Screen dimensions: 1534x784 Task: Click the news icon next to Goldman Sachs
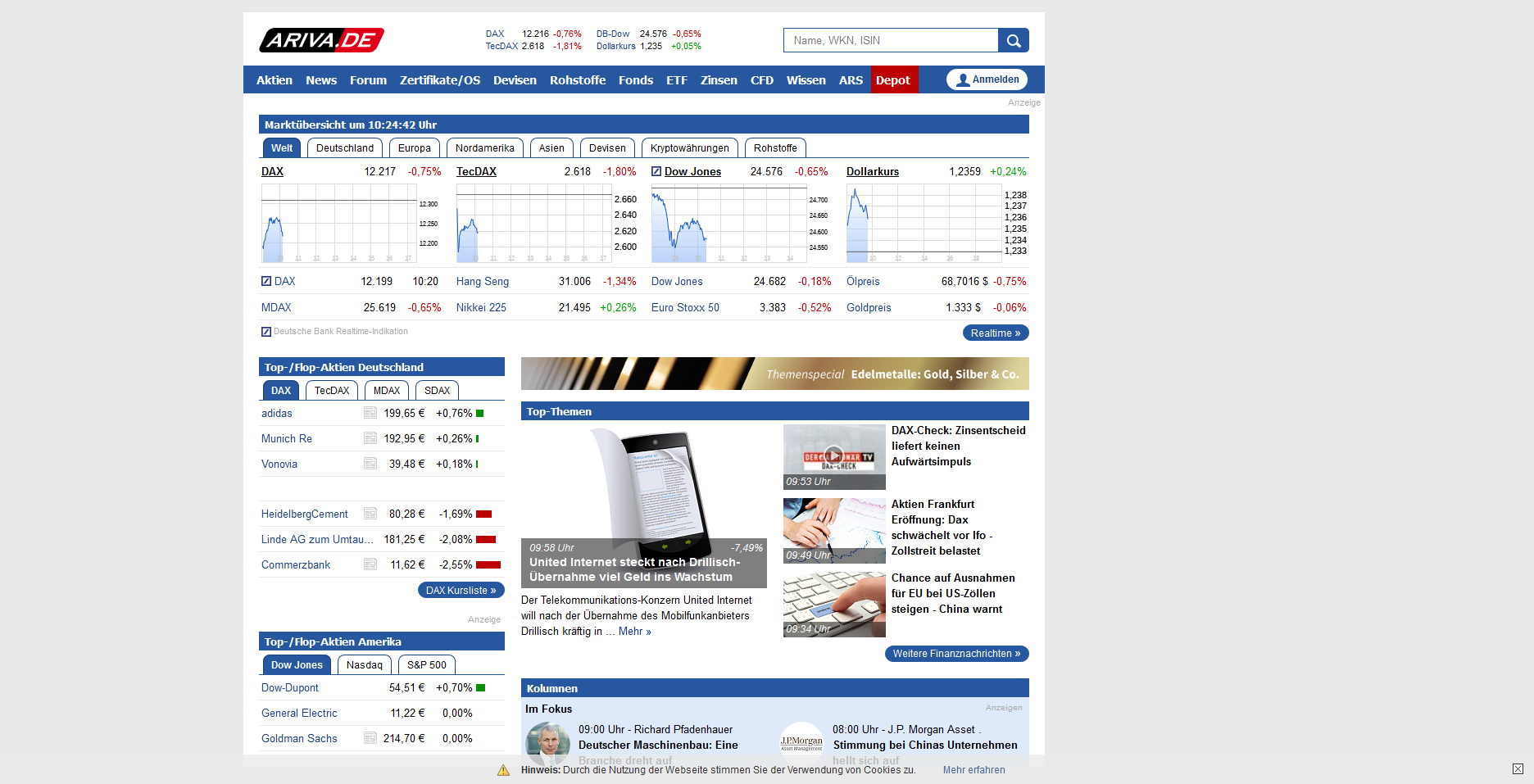[370, 738]
